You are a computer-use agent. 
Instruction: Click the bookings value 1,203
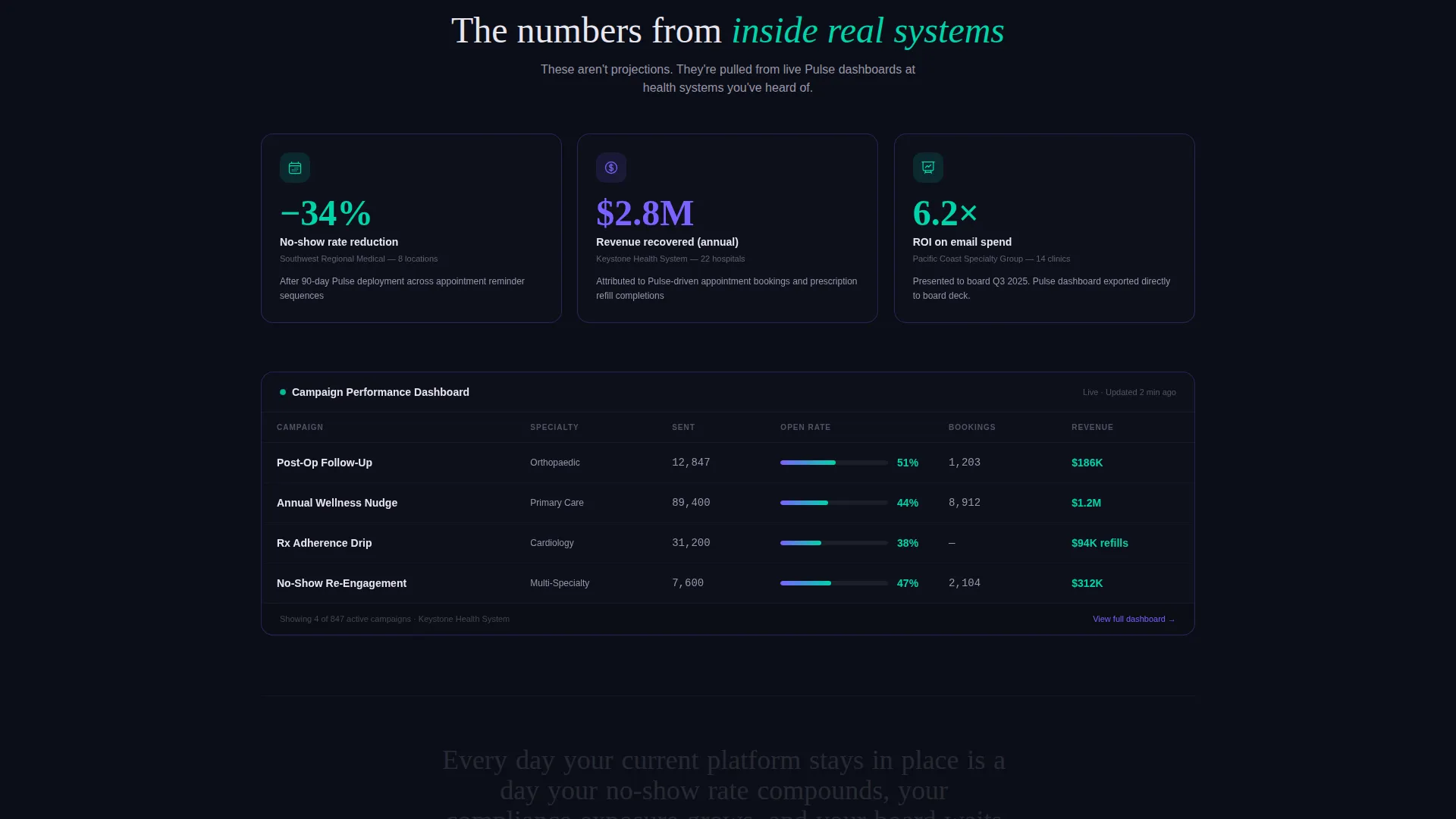click(x=965, y=463)
